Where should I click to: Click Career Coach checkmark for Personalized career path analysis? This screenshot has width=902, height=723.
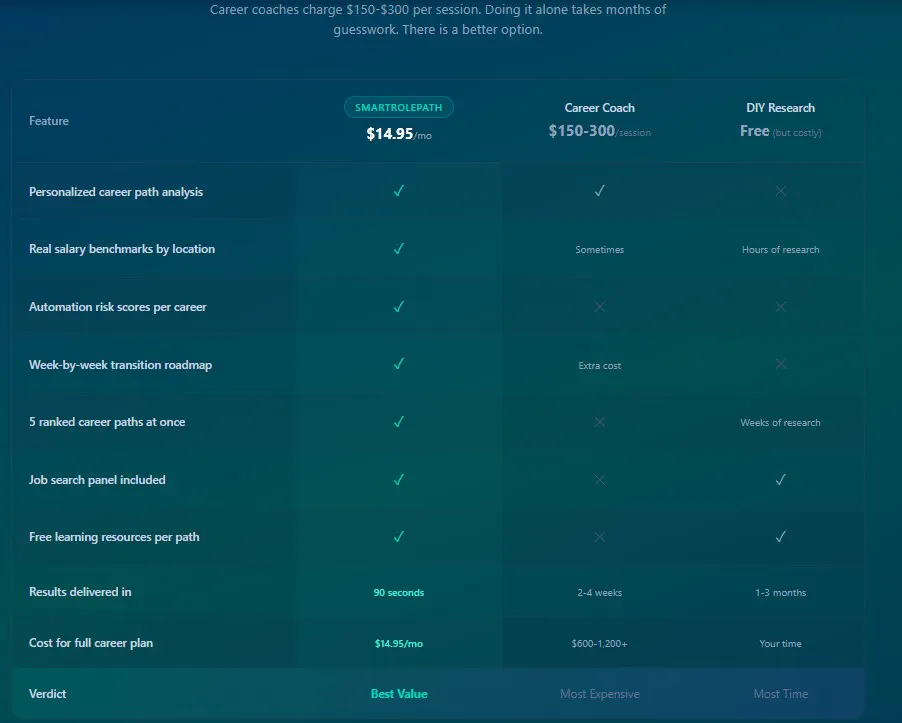coord(599,190)
